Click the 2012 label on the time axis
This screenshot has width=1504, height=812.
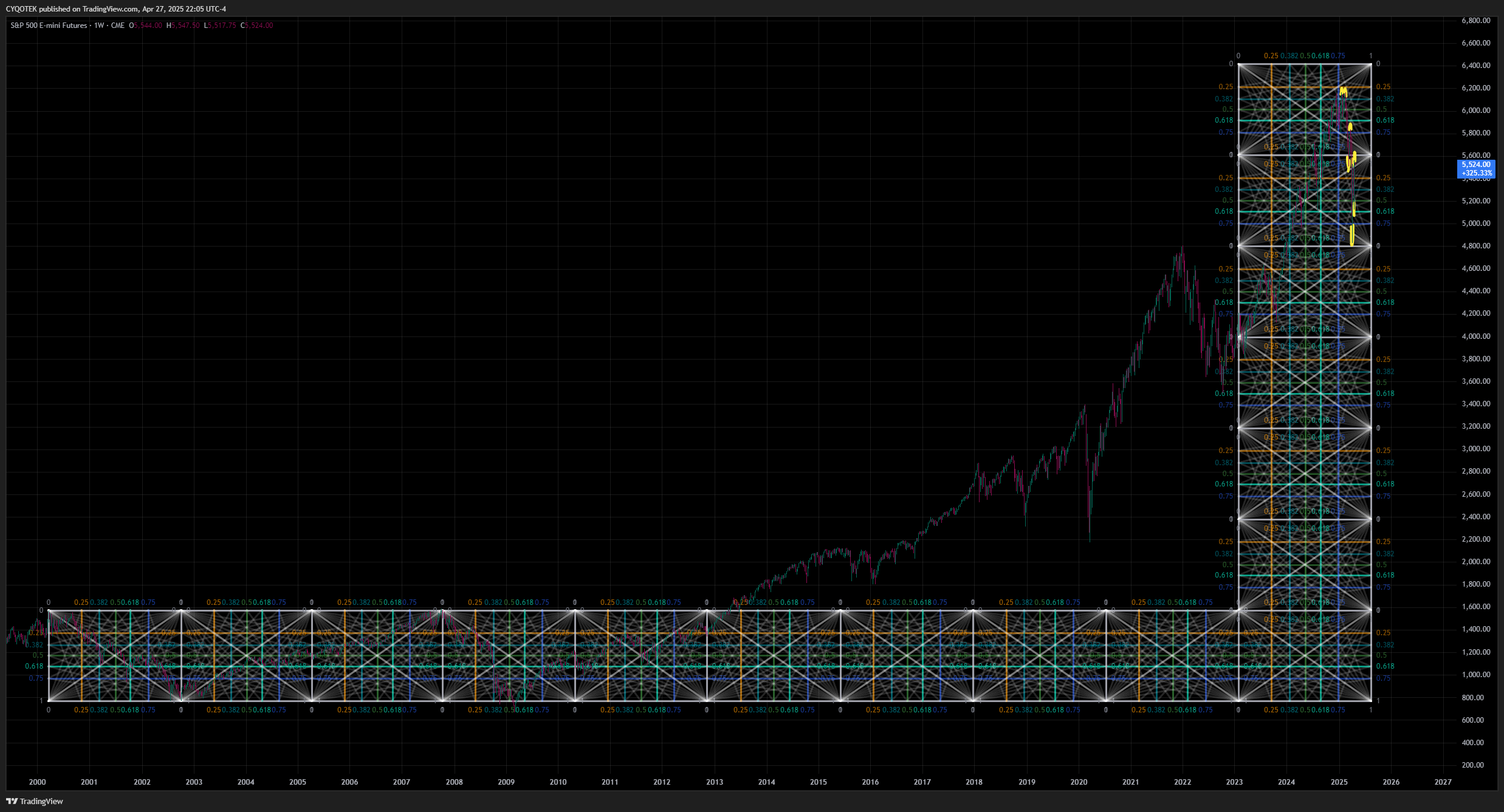point(662,782)
